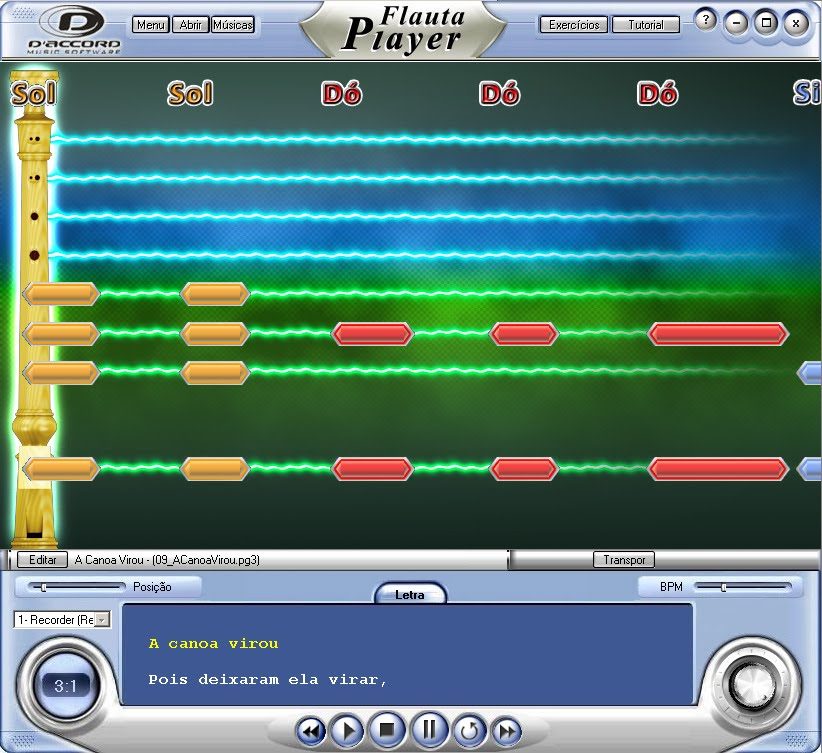822x753 pixels.
Task: Click the lyric line 'A canoa virou'
Action: pos(213,644)
